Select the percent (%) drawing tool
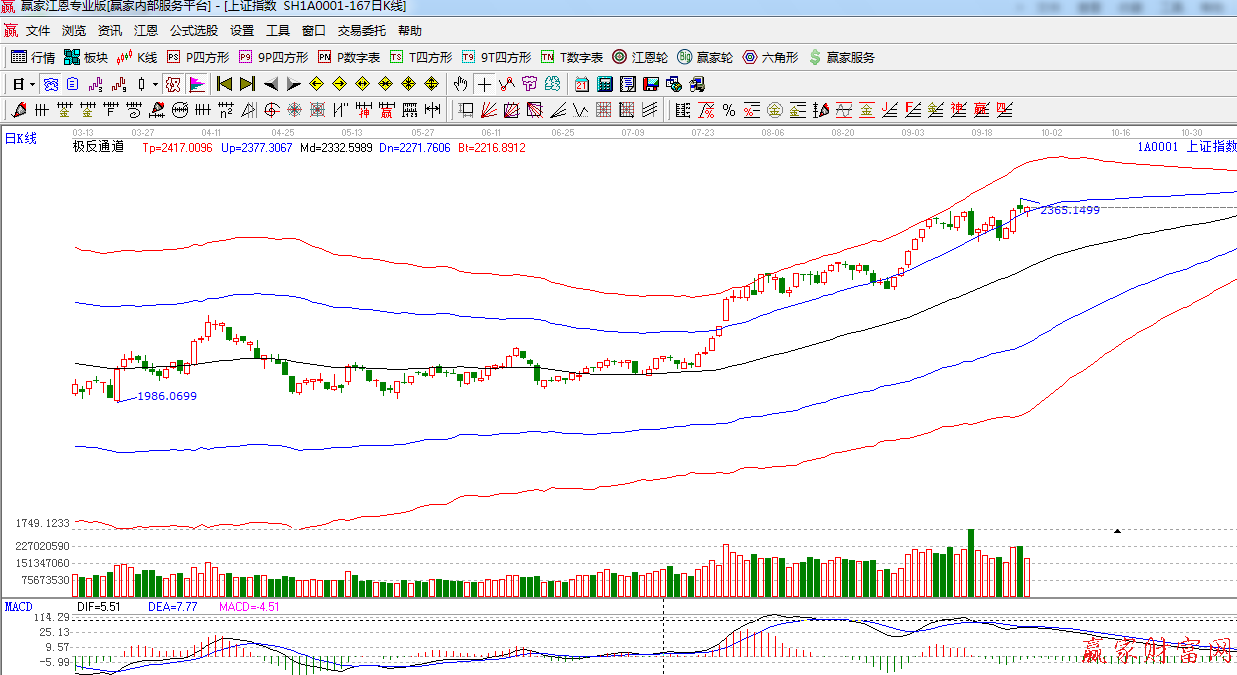Screen dimensions: 1237x675 click(x=729, y=109)
